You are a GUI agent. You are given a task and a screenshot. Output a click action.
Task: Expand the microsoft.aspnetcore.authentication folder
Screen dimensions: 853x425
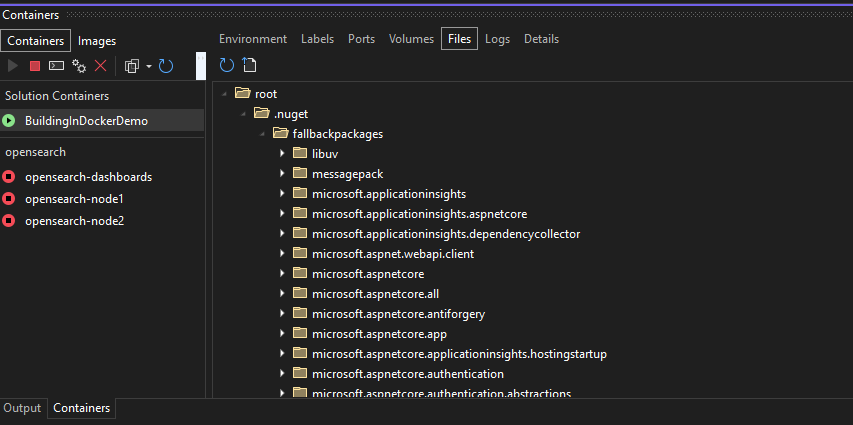pos(282,373)
